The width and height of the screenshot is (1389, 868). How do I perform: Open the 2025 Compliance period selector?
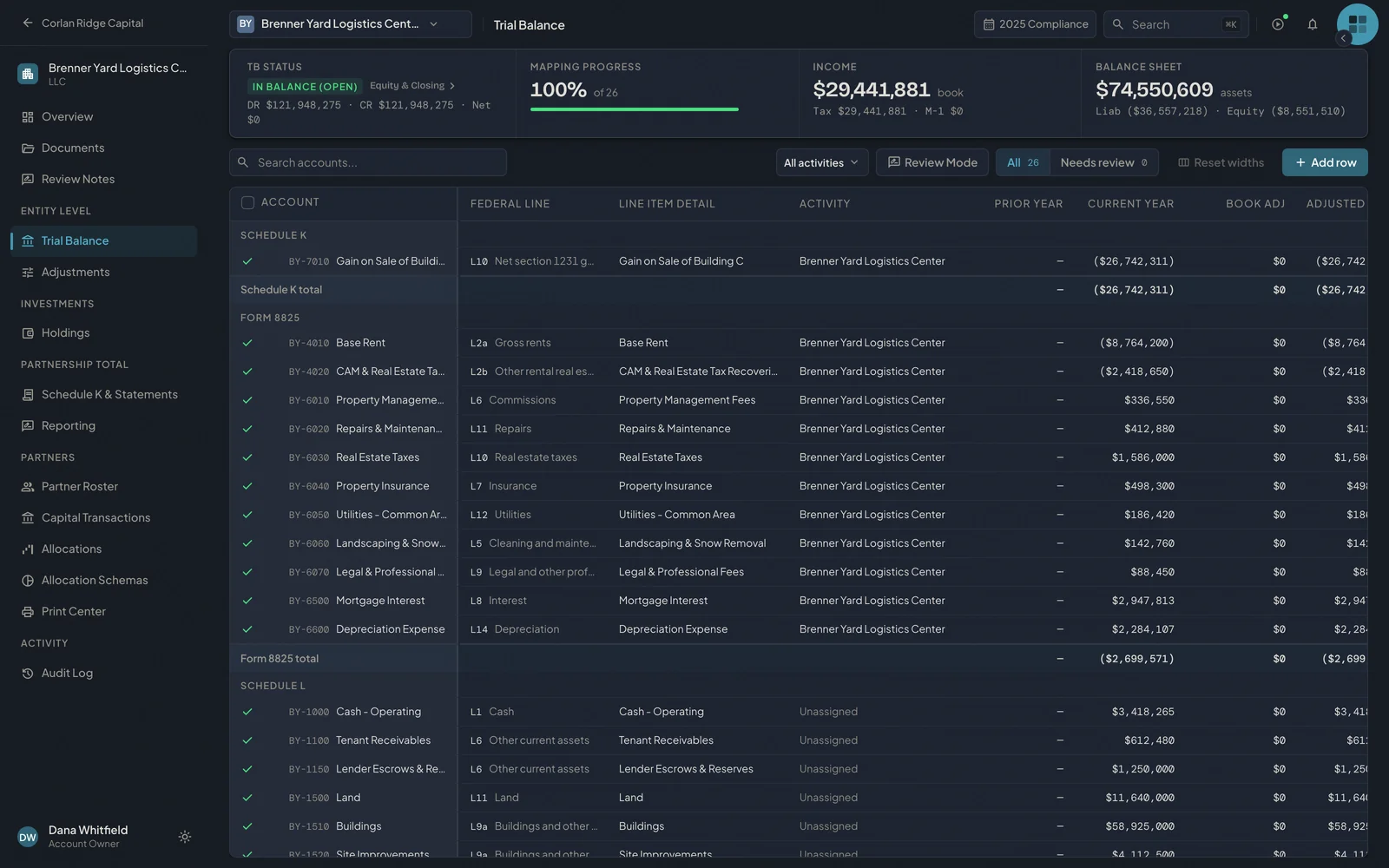pos(1035,24)
